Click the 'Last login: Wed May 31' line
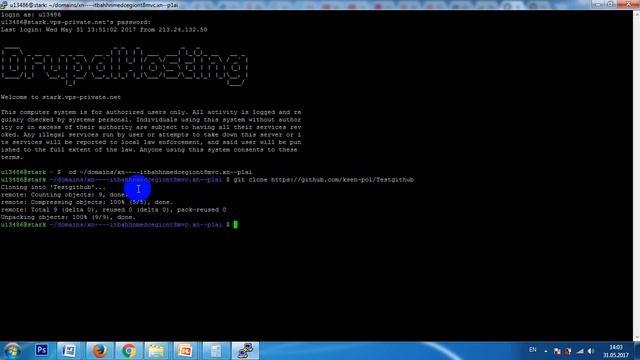Screen dimensions: 640x360 104,30
